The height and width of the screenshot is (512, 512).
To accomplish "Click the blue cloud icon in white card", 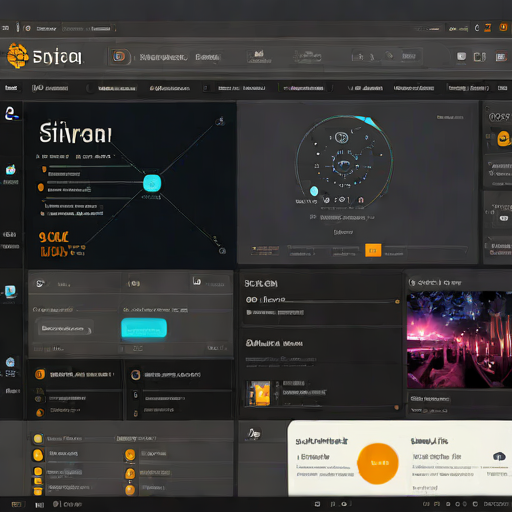I will coord(499,456).
